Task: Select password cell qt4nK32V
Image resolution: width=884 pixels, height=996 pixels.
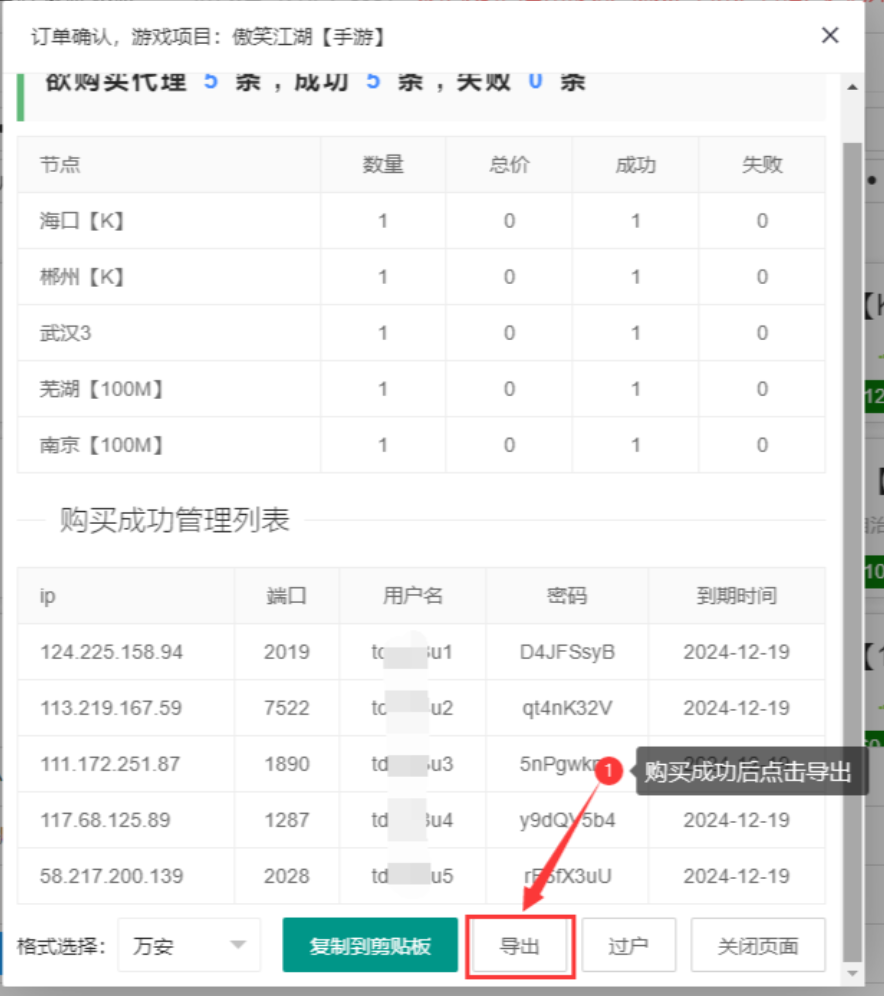Action: [x=567, y=708]
